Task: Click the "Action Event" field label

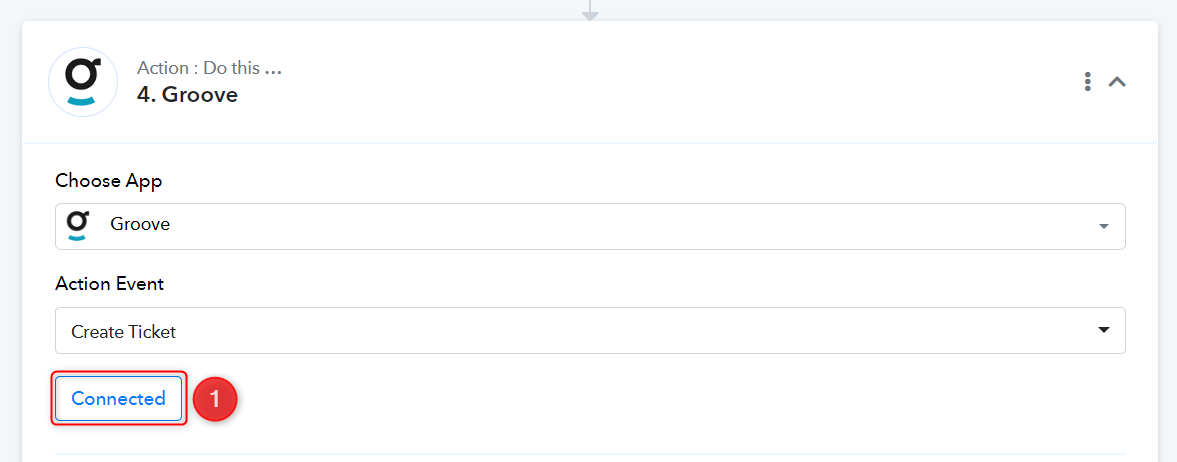Action: 110,284
